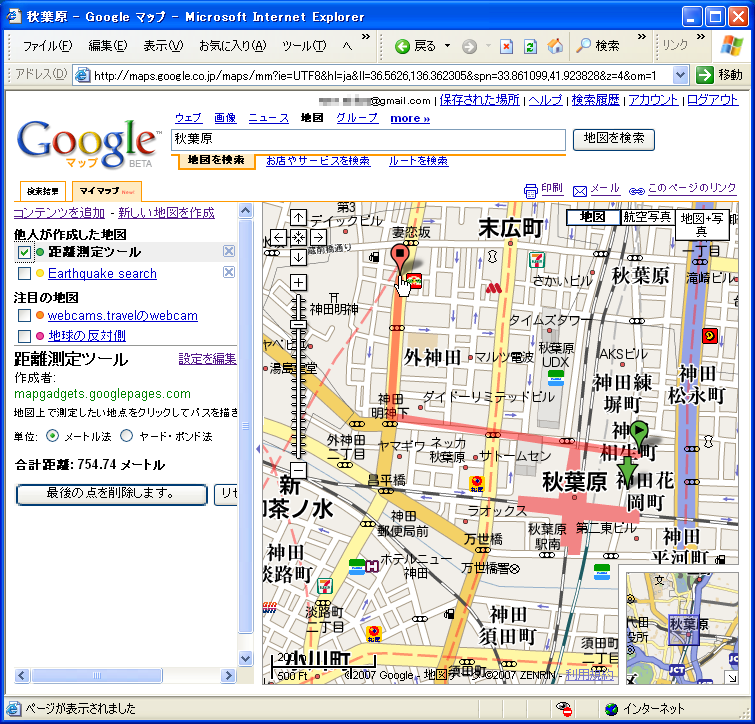Open the 表示(V) menu
Image resolution: width=755 pixels, height=724 pixels.
click(163, 46)
